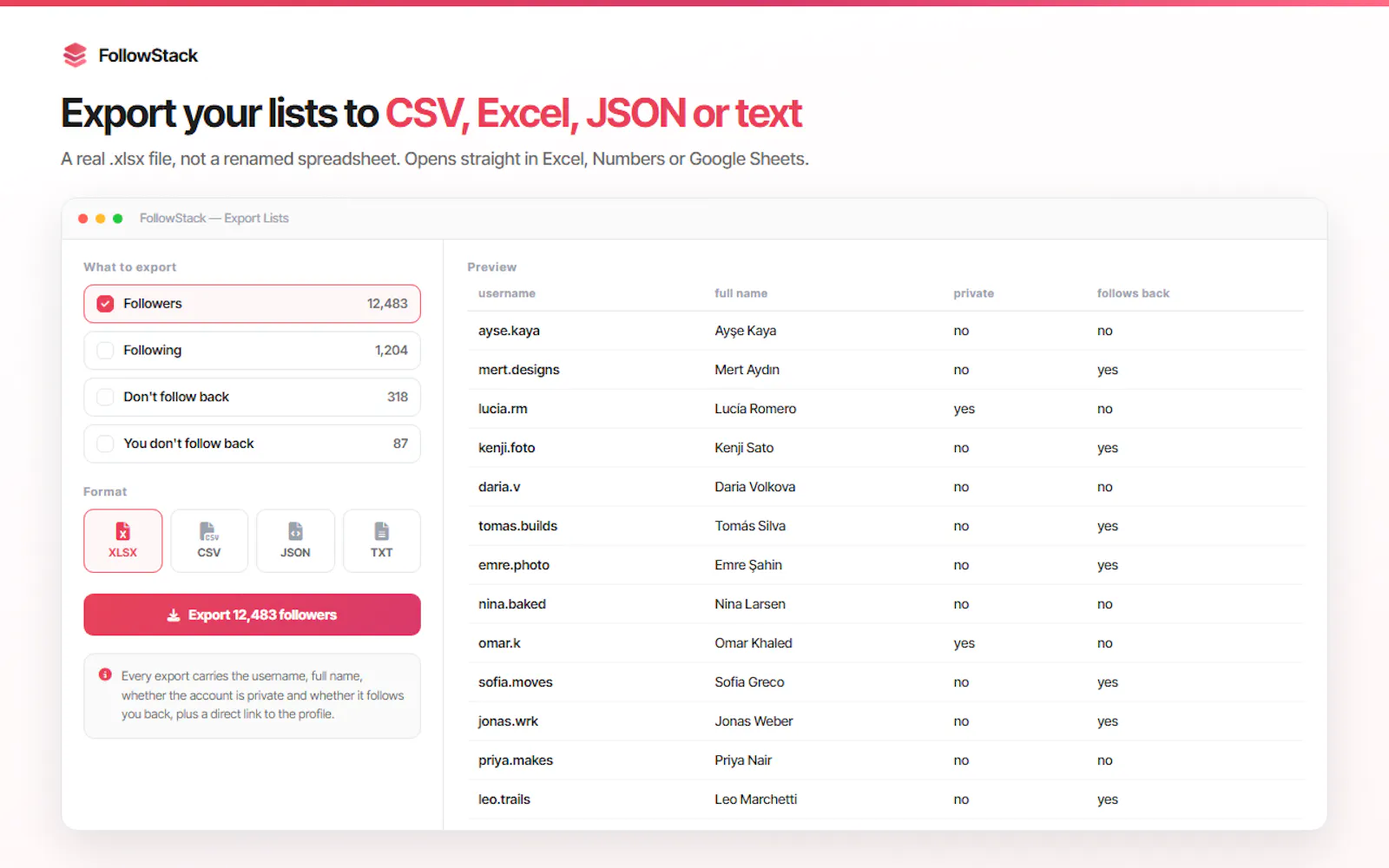Click the Preview section label
1389x868 pixels.
tap(492, 267)
